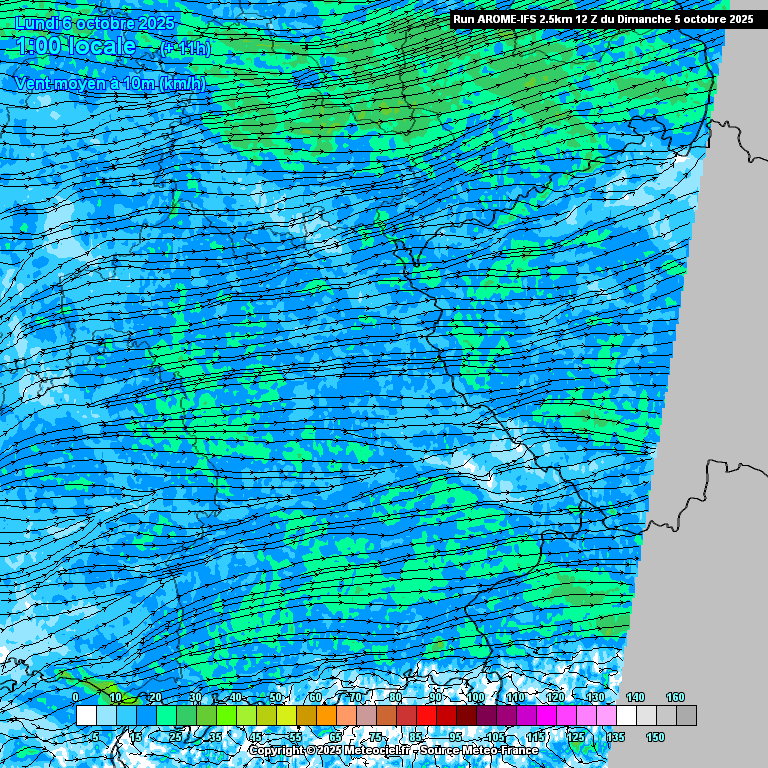768x768 pixels.
Task: Click the '(+11h)' forecast offset label
Action: click(x=186, y=48)
